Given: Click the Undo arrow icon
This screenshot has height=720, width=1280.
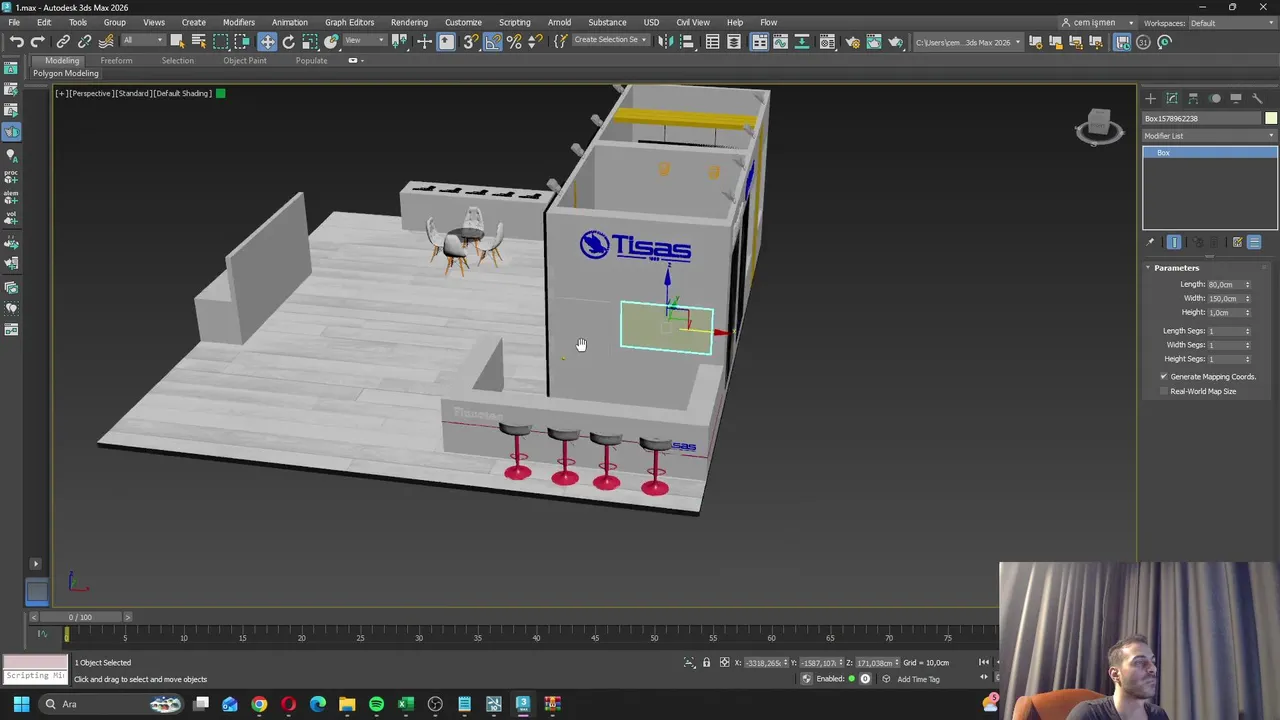Looking at the screenshot, I should click(16, 41).
